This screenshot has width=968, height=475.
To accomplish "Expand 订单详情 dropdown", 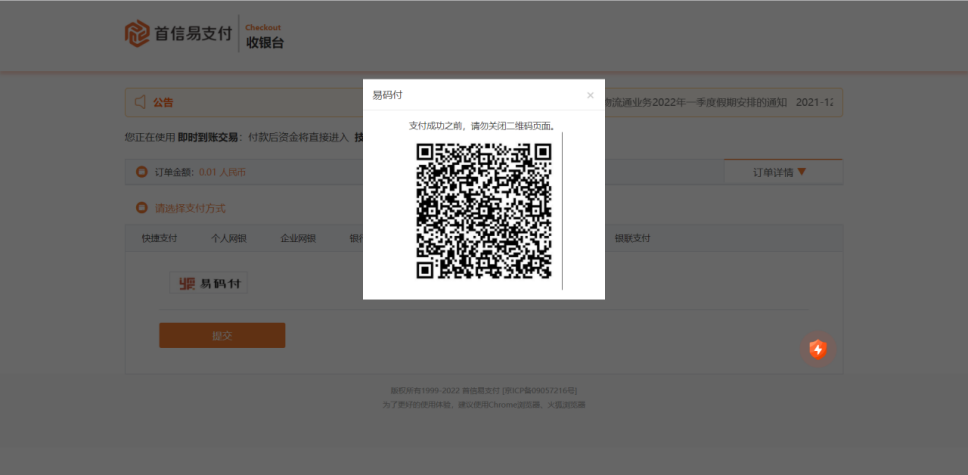I will [x=783, y=172].
